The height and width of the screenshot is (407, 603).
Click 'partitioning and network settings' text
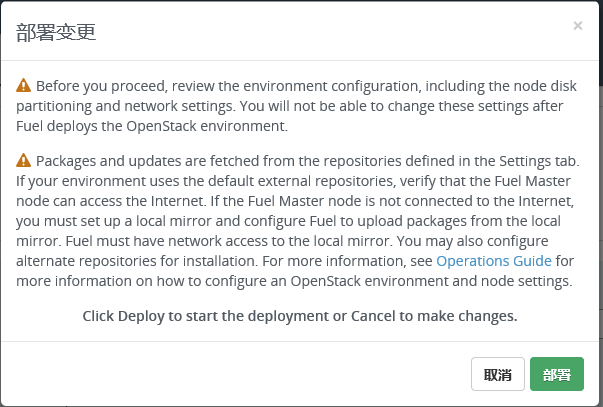click(x=125, y=106)
